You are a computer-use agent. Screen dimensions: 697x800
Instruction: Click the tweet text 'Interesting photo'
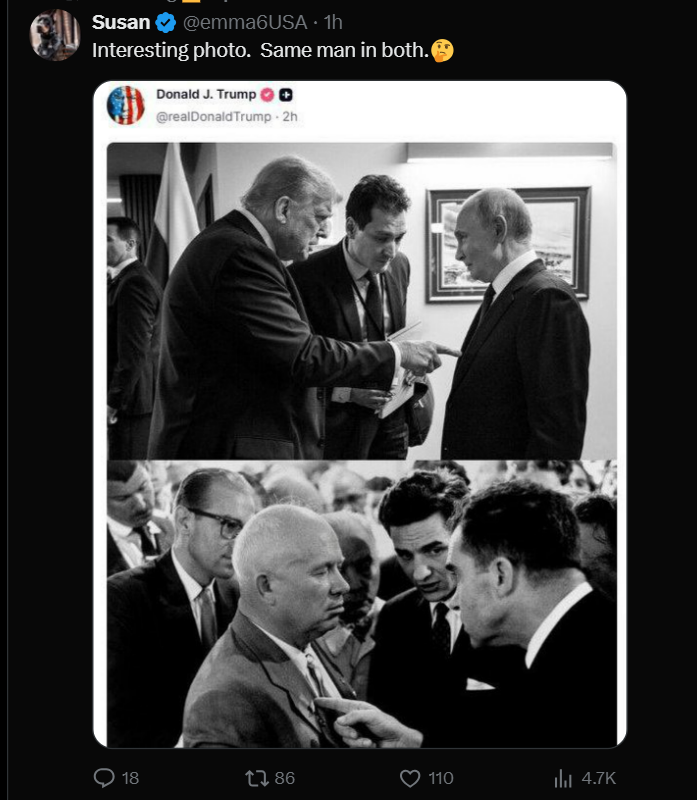pyautogui.click(x=171, y=51)
